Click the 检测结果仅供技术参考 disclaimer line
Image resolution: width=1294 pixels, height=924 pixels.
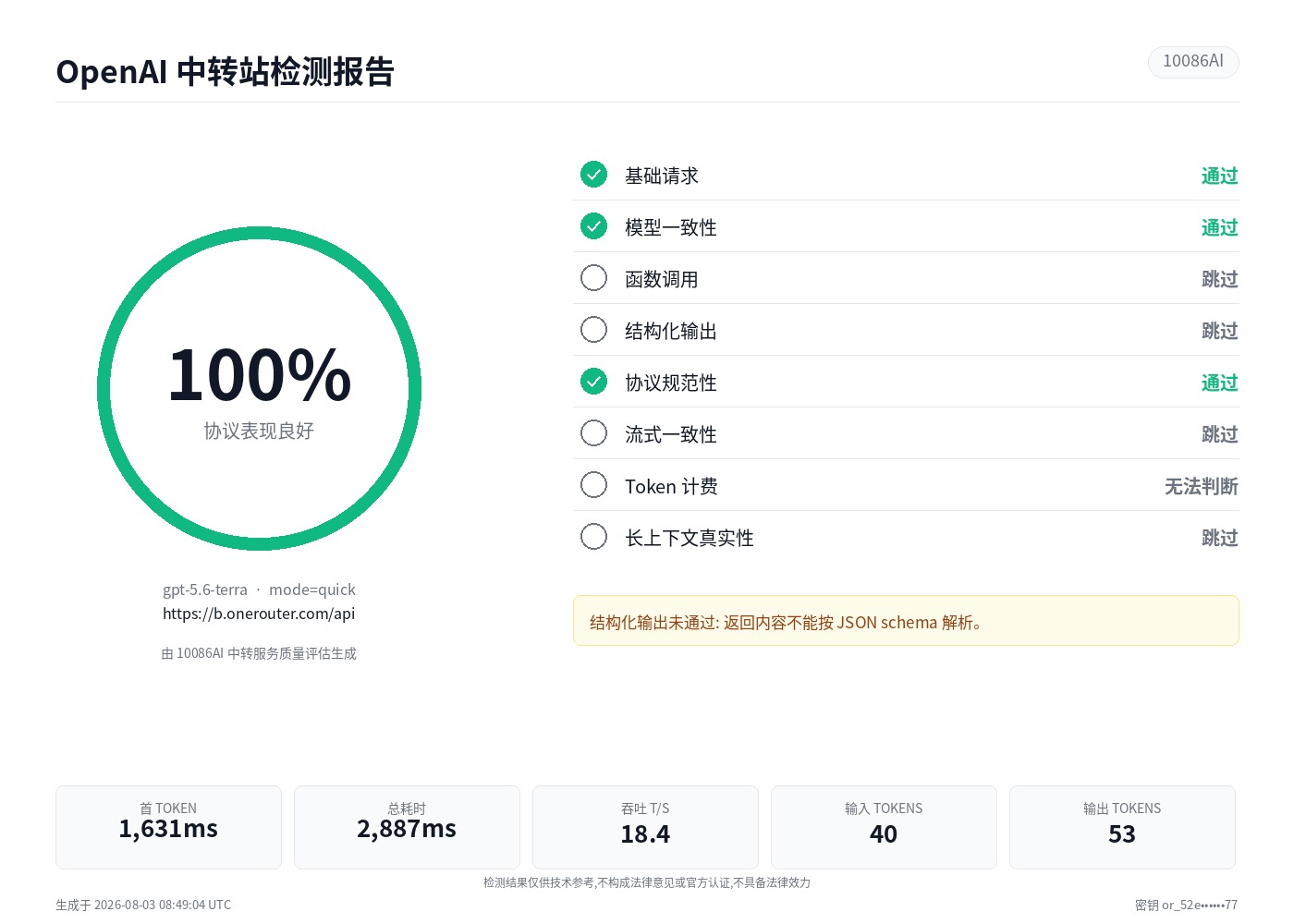tap(647, 882)
